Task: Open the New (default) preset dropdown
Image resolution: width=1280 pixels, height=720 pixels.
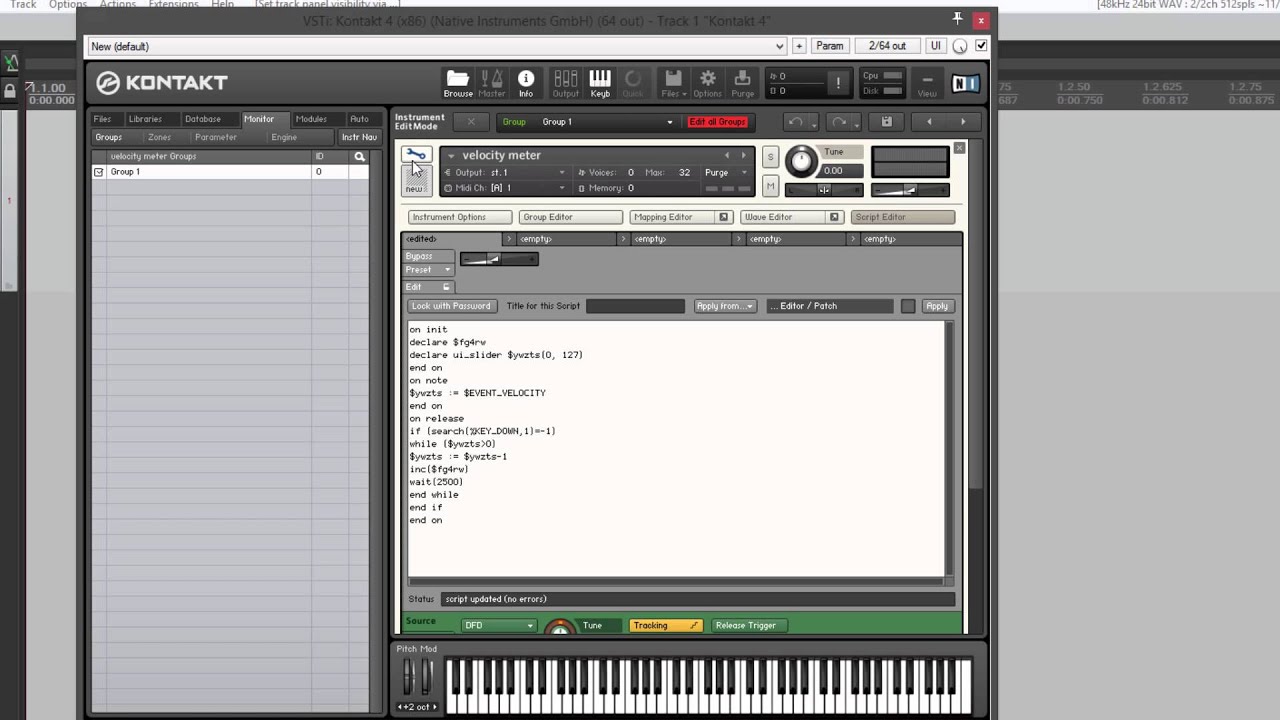Action: [437, 46]
